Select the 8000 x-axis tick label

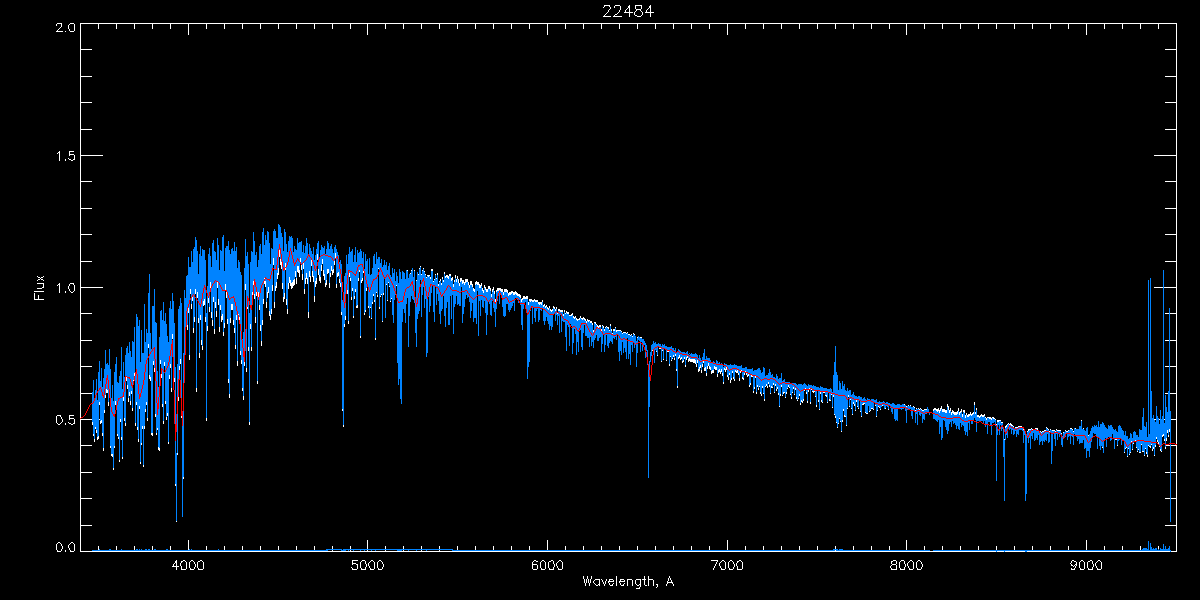(907, 565)
